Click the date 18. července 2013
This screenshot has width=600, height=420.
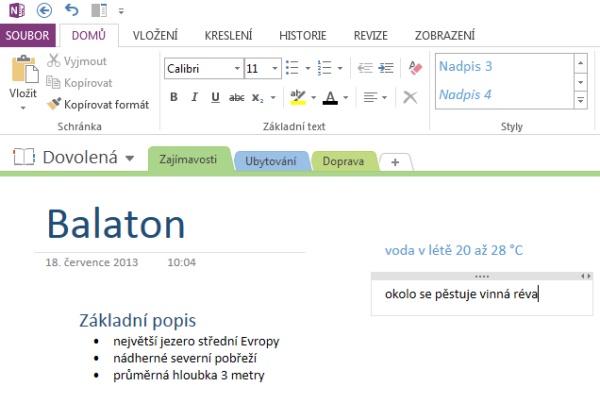coord(92,262)
